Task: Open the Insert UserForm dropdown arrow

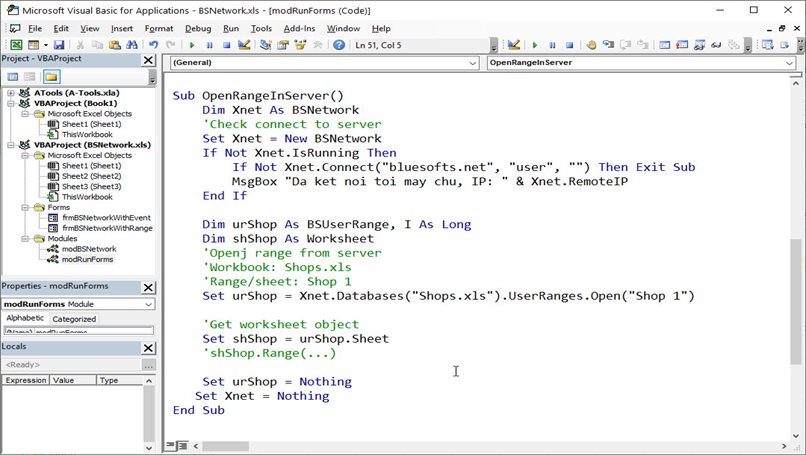Action: (45, 45)
